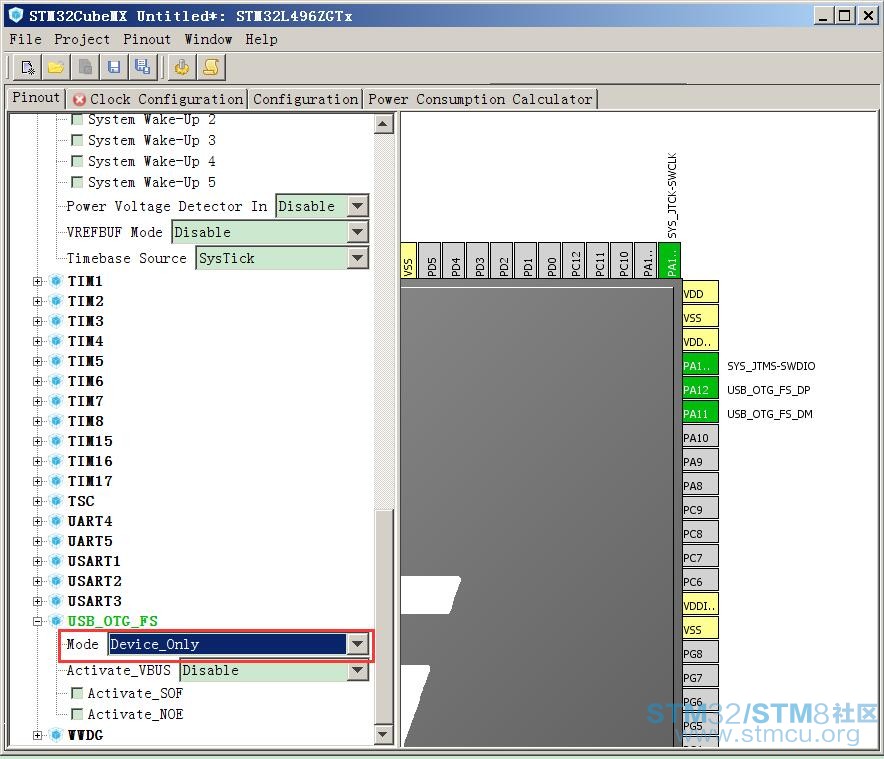This screenshot has width=884, height=759.
Task: Open the Activate_VBUS dropdown
Action: (x=357, y=670)
